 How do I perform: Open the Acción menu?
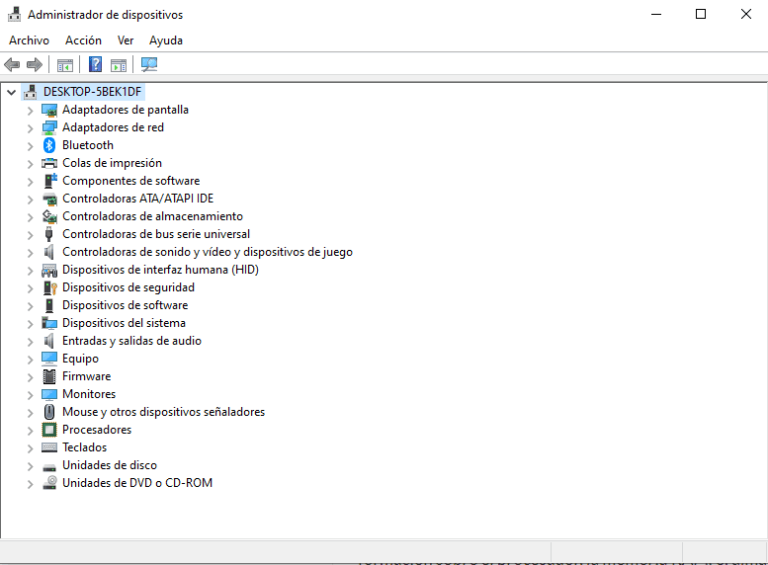[83, 40]
